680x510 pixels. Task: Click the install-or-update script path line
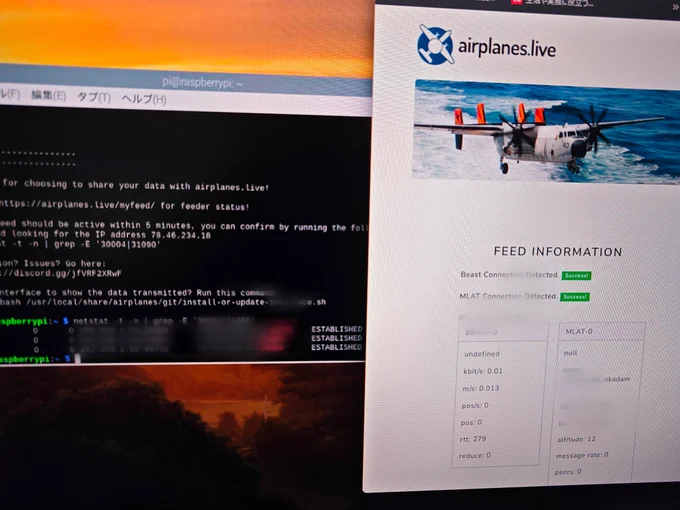[163, 302]
